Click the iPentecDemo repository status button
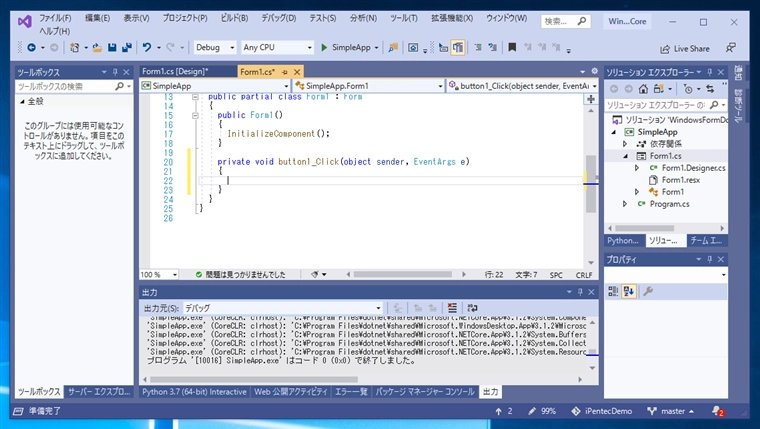This screenshot has width=760, height=429. (x=598, y=411)
